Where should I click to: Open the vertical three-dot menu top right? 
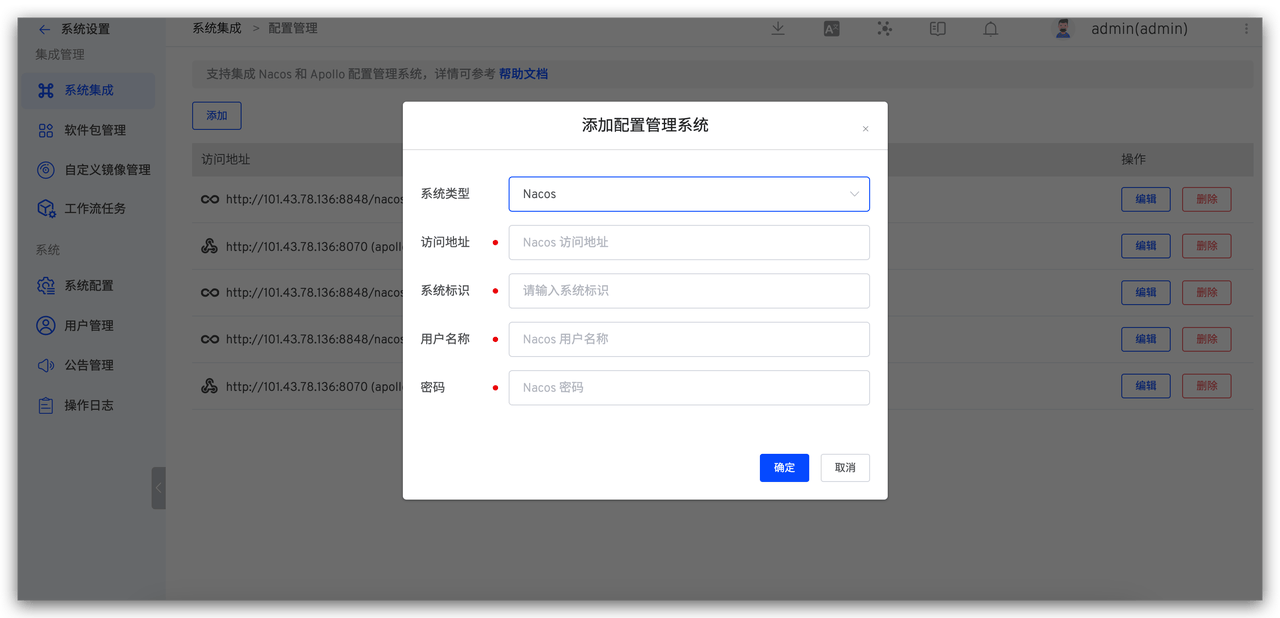point(1246,28)
